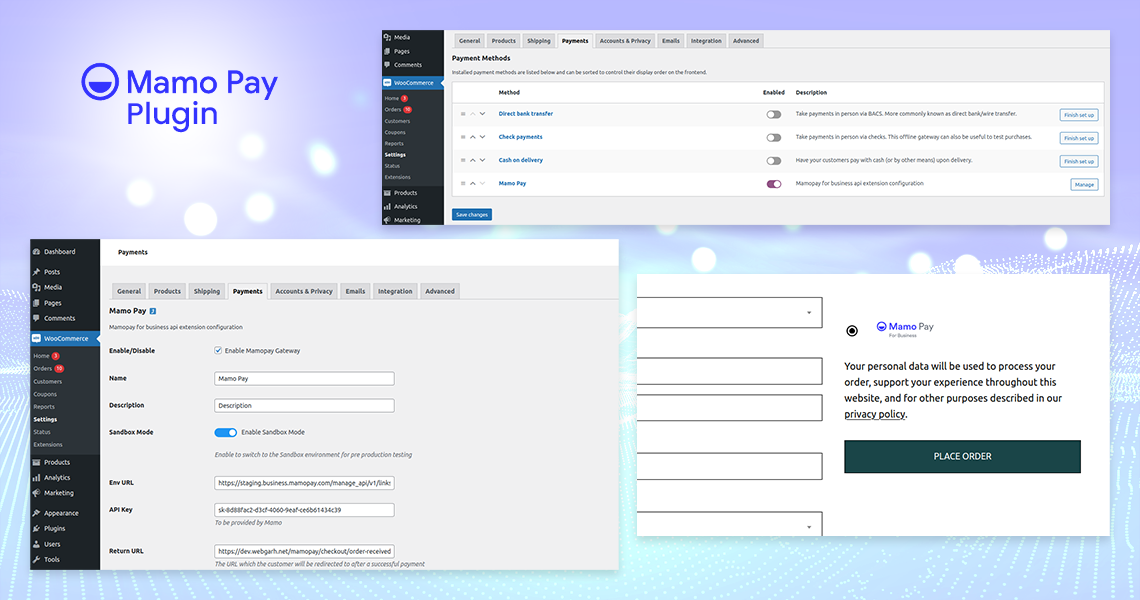
Task: Open the bottom dropdown in the checkout form
Action: [x=729, y=524]
